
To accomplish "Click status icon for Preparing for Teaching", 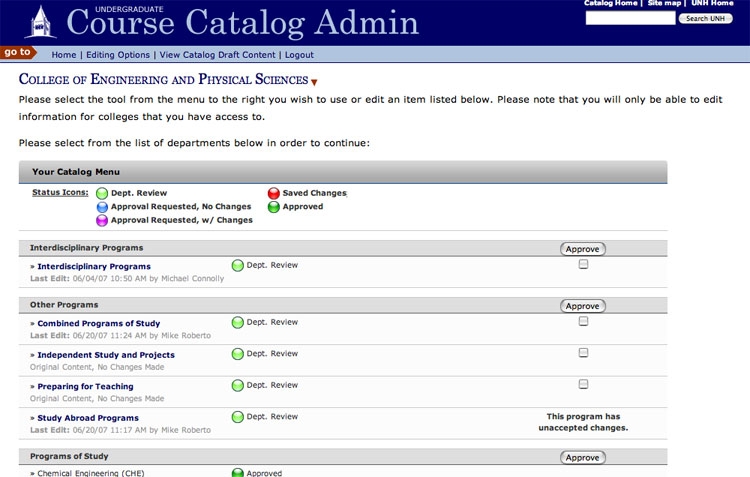I will 238,386.
